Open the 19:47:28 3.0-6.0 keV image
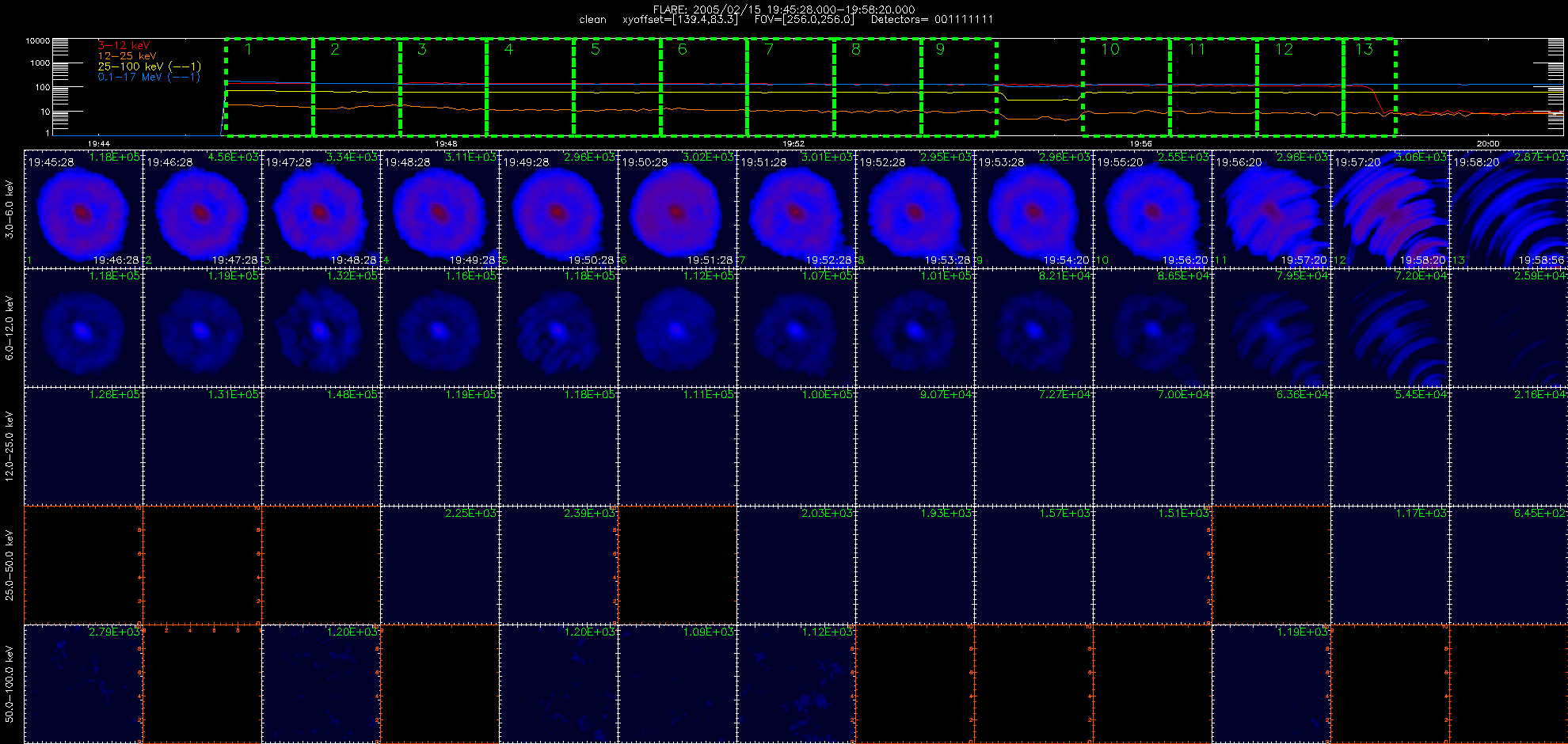Image resolution: width=1568 pixels, height=744 pixels. (x=321, y=209)
